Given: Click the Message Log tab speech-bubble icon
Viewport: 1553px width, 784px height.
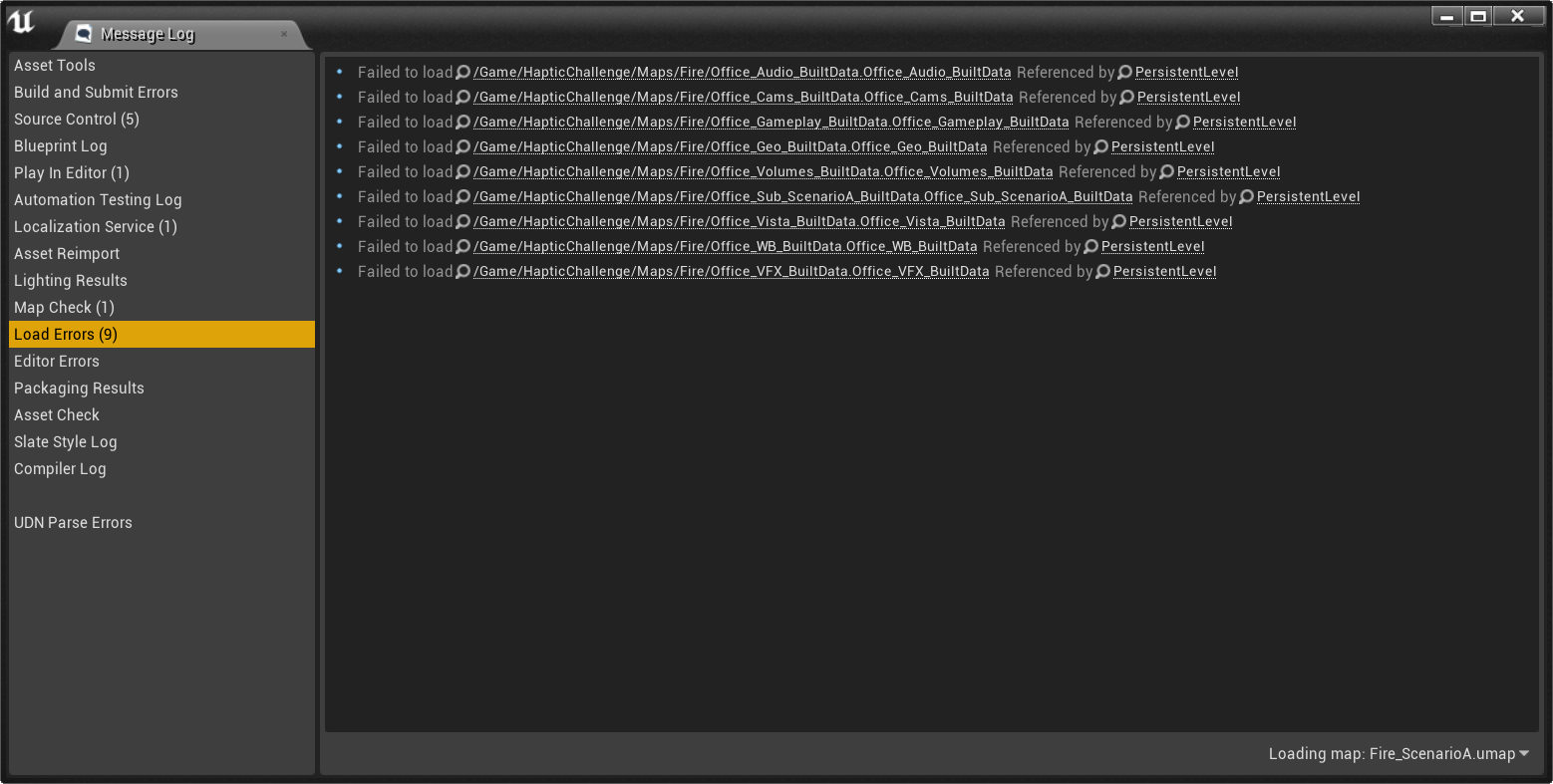Looking at the screenshot, I should click(83, 33).
